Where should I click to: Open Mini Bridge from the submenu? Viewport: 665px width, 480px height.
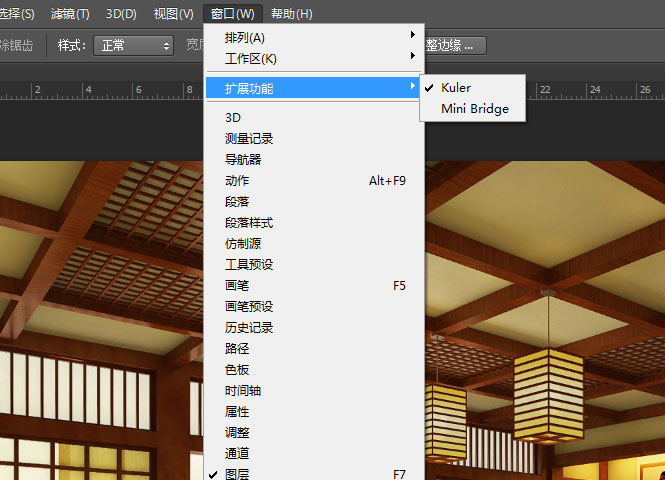tap(474, 109)
